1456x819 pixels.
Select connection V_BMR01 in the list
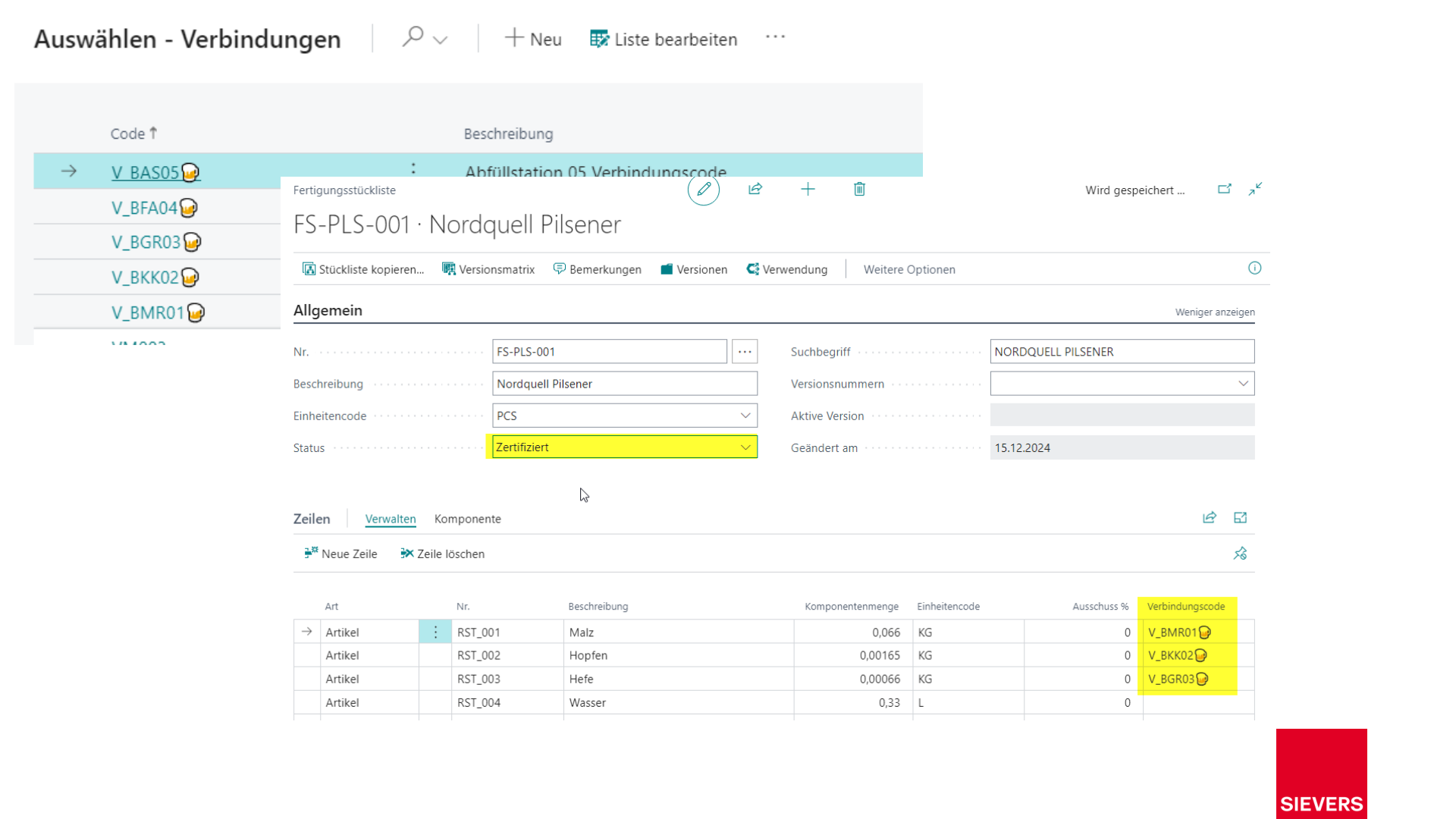point(158,312)
